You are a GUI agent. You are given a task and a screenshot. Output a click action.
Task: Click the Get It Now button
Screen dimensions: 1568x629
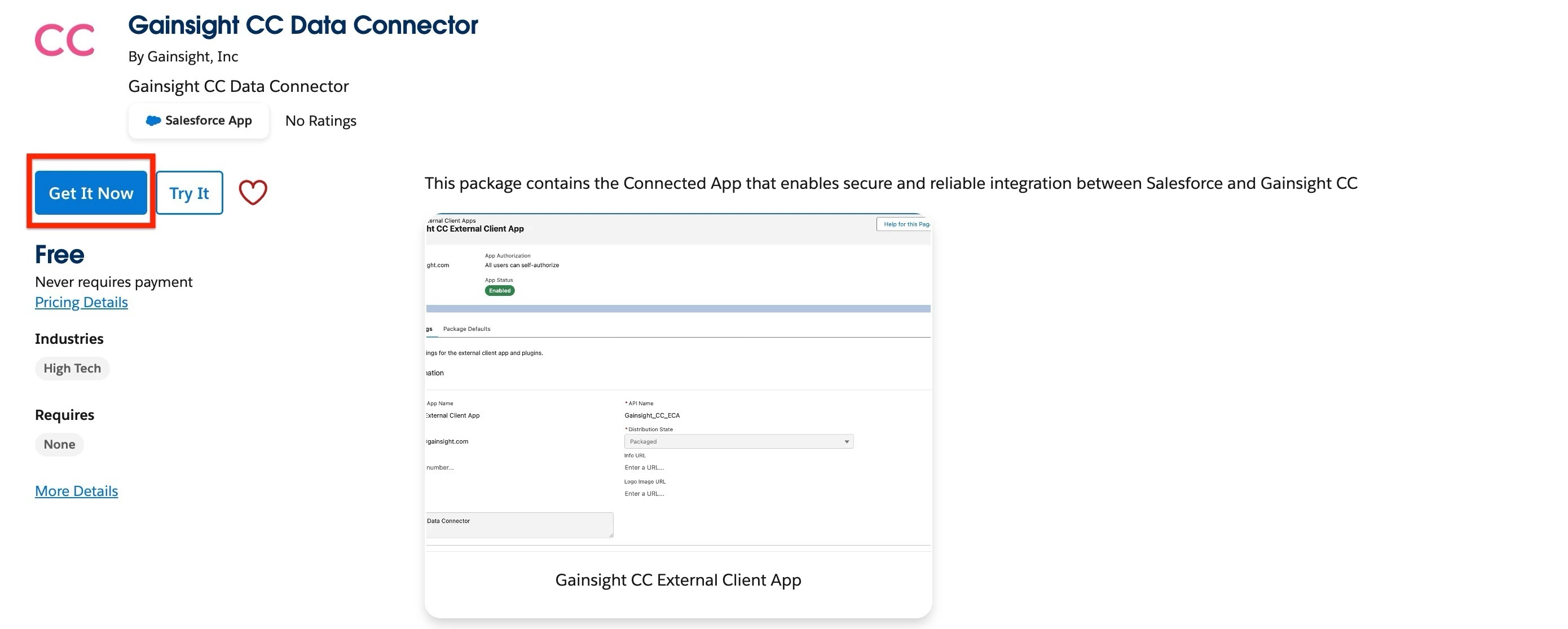coord(91,193)
